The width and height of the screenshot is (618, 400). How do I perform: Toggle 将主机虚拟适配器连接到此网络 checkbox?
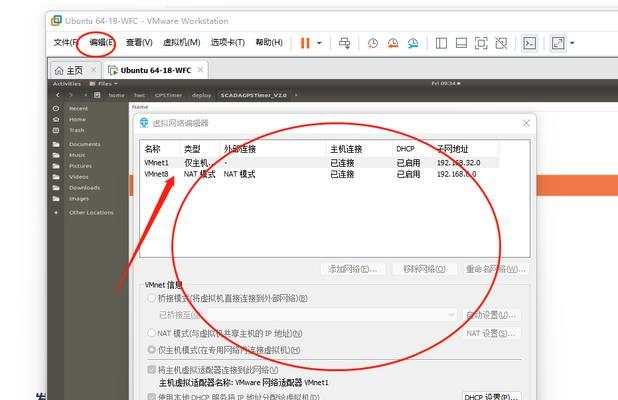[151, 370]
